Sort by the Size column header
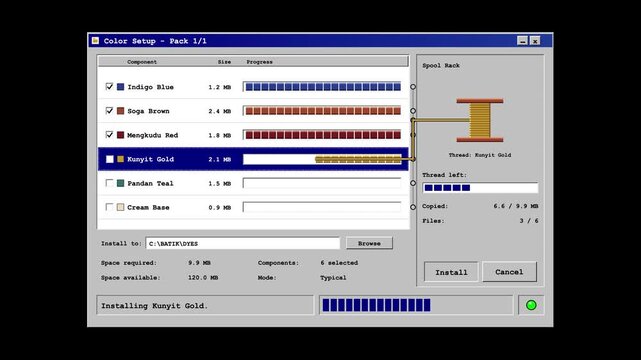The image size is (641, 360). (x=224, y=62)
